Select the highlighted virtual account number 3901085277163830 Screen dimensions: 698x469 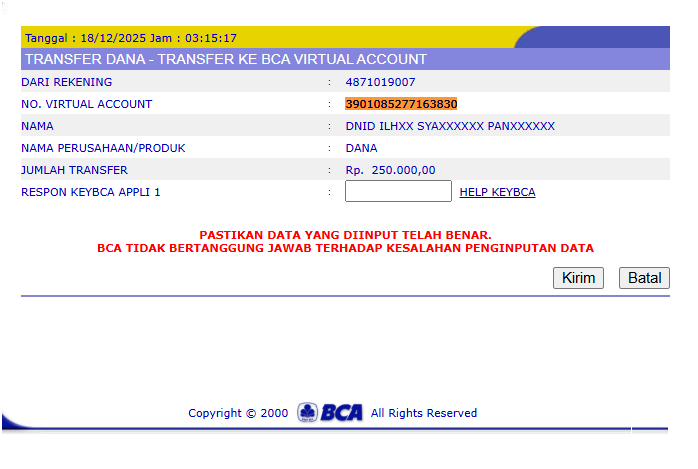tap(401, 104)
